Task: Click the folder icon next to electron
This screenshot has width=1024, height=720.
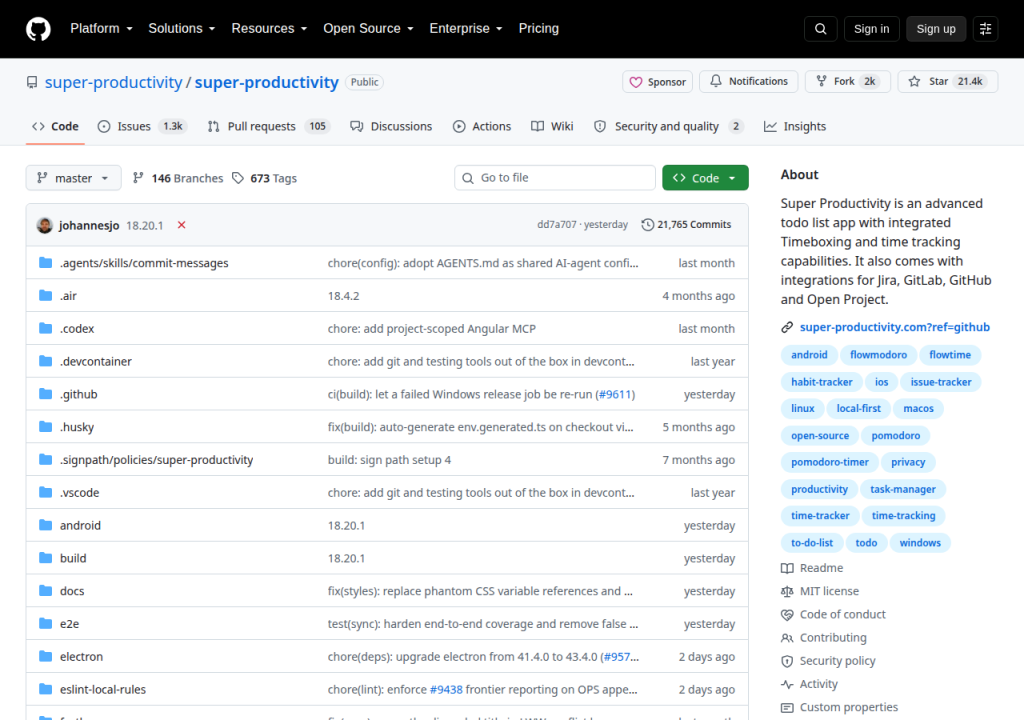Action: tap(45, 657)
